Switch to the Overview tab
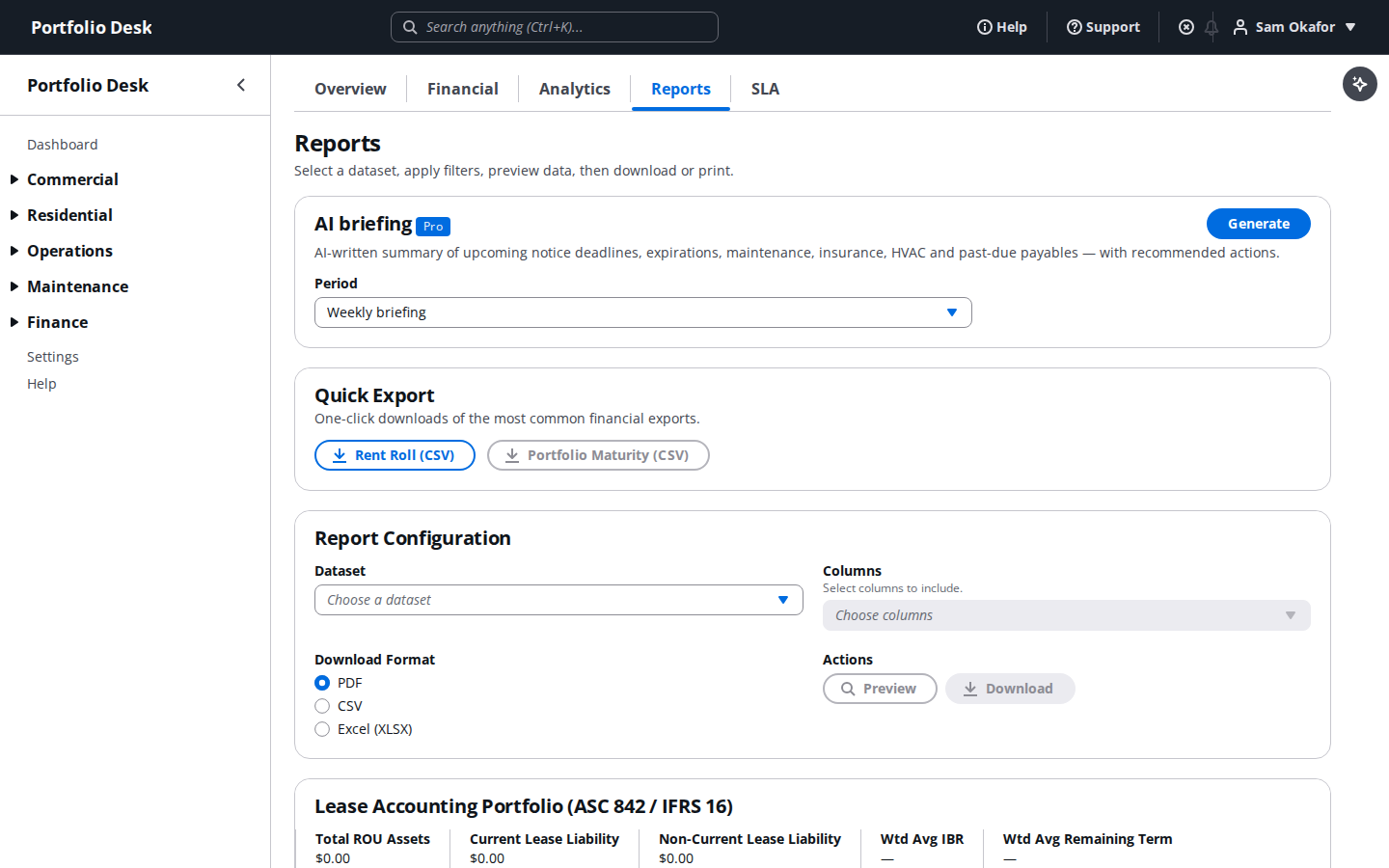This screenshot has width=1389, height=868. [350, 89]
